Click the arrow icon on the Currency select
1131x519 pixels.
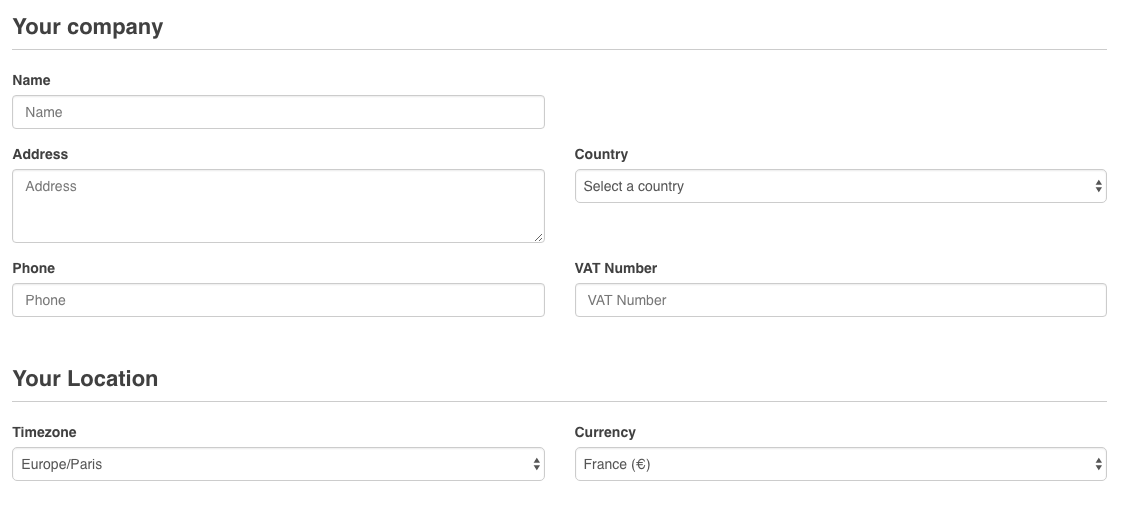[1098, 464]
